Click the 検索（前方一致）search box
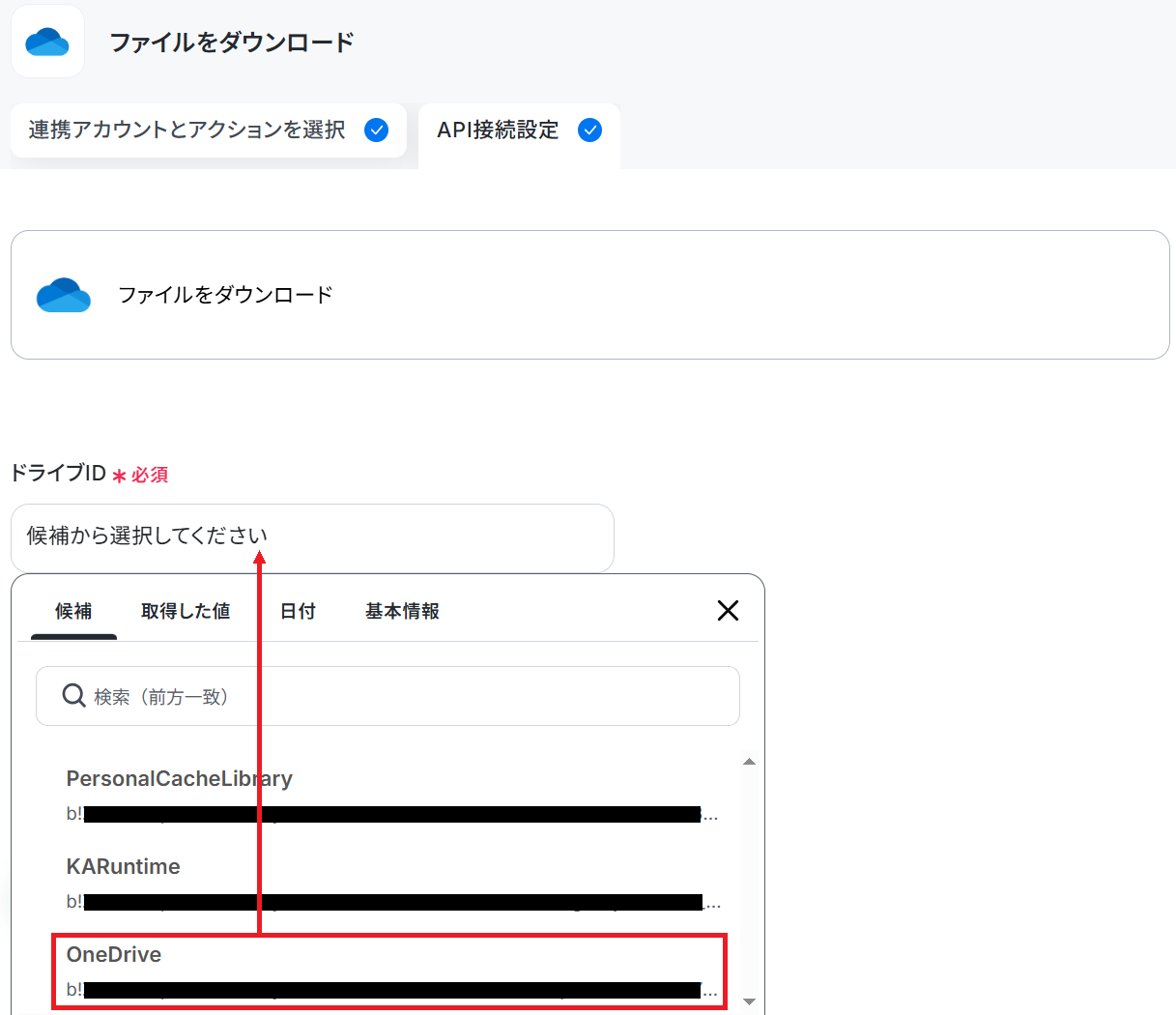This screenshot has height=1015, width=1176. (387, 696)
